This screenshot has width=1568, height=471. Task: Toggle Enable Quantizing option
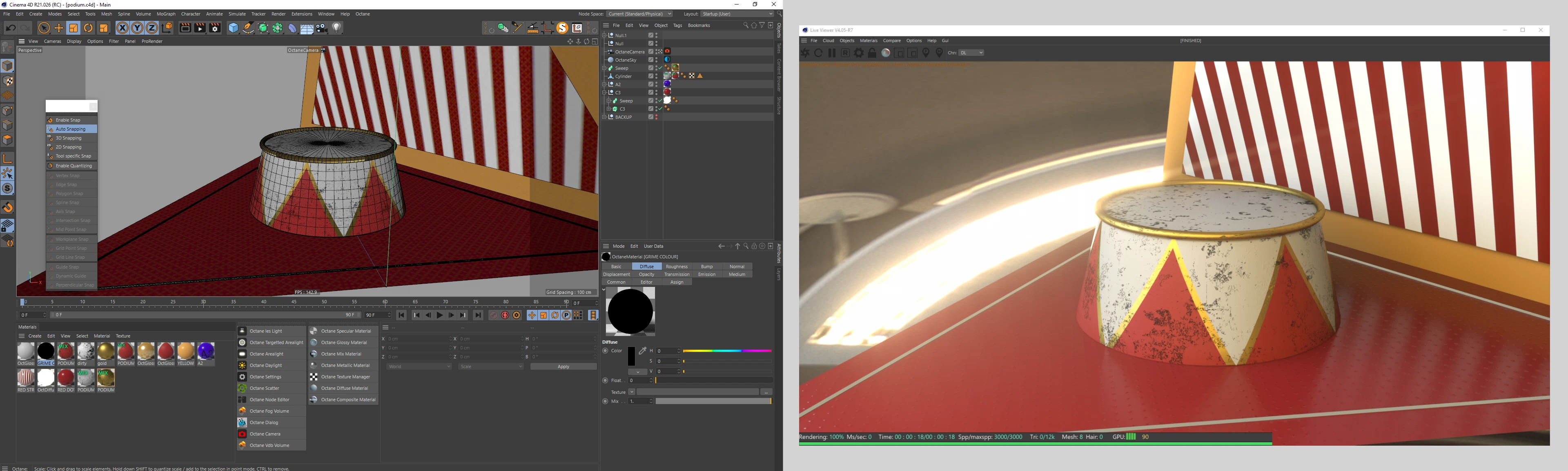click(73, 166)
